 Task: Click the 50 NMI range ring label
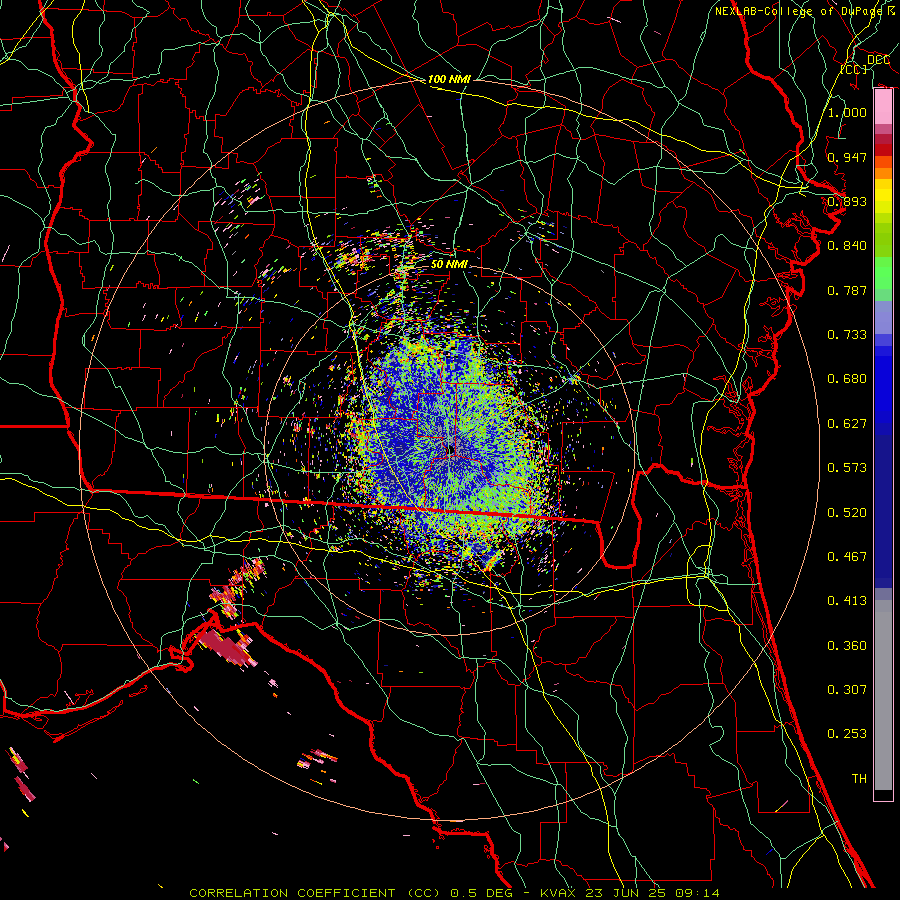point(449,264)
